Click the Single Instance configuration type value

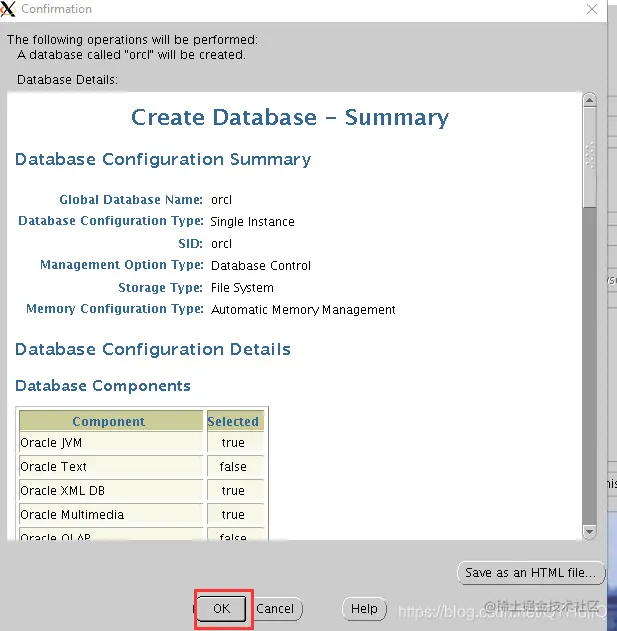pyautogui.click(x=252, y=222)
